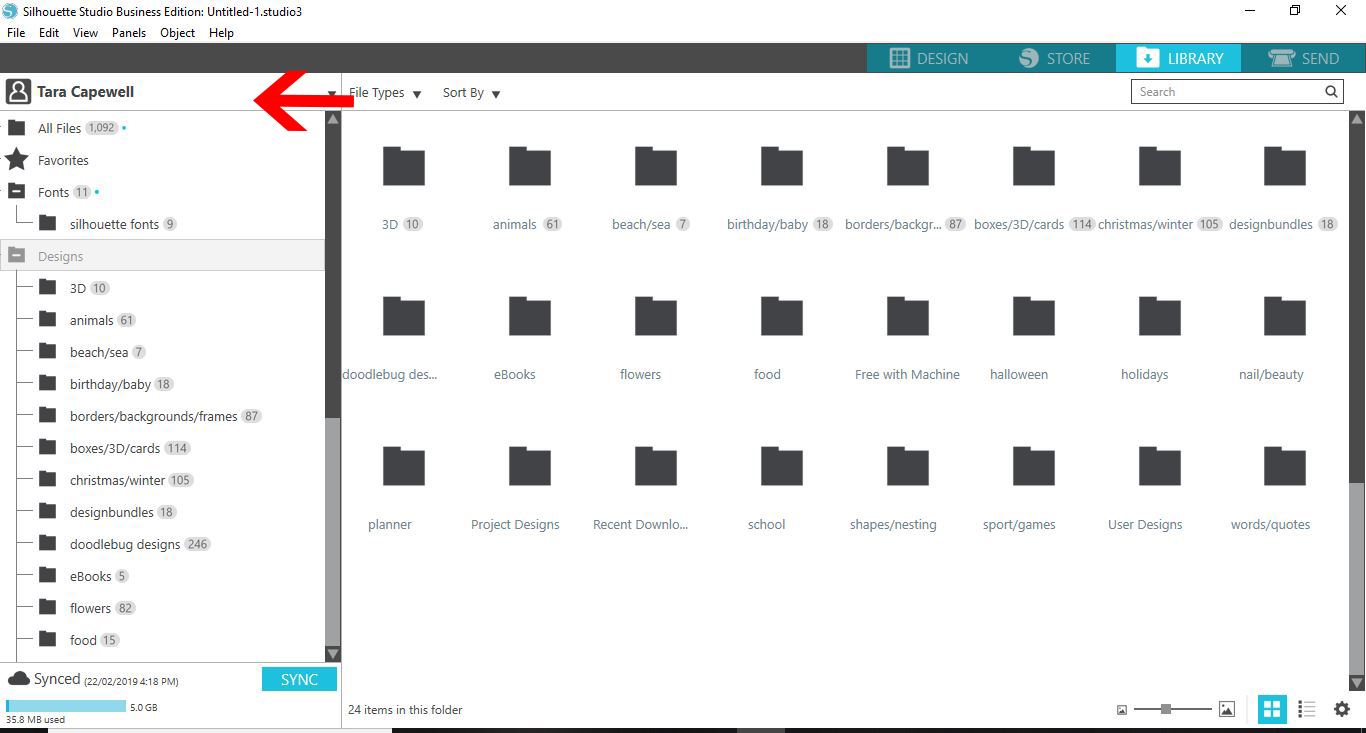Open the holidays folder

(x=1160, y=316)
